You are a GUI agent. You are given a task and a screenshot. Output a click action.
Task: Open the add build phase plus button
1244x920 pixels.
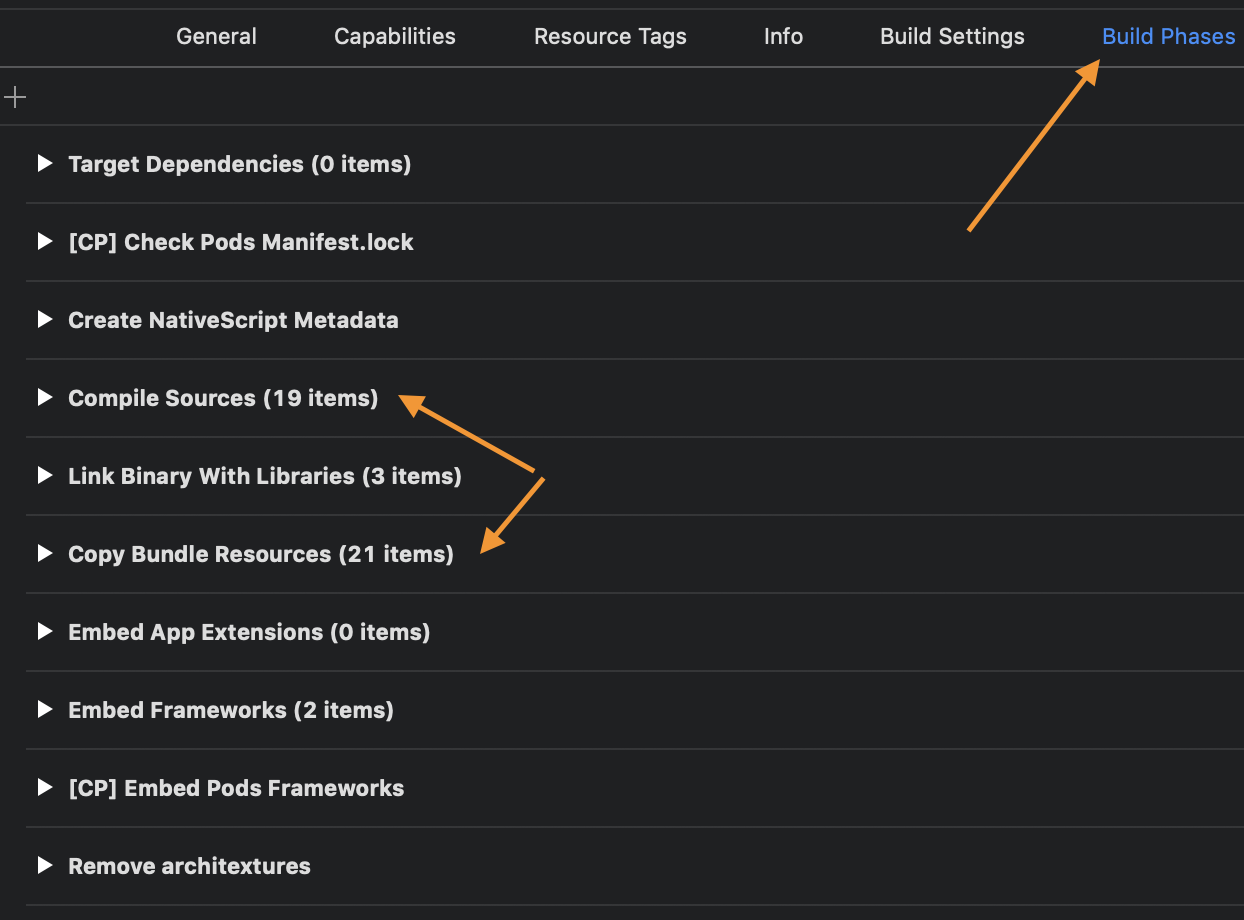point(15,97)
